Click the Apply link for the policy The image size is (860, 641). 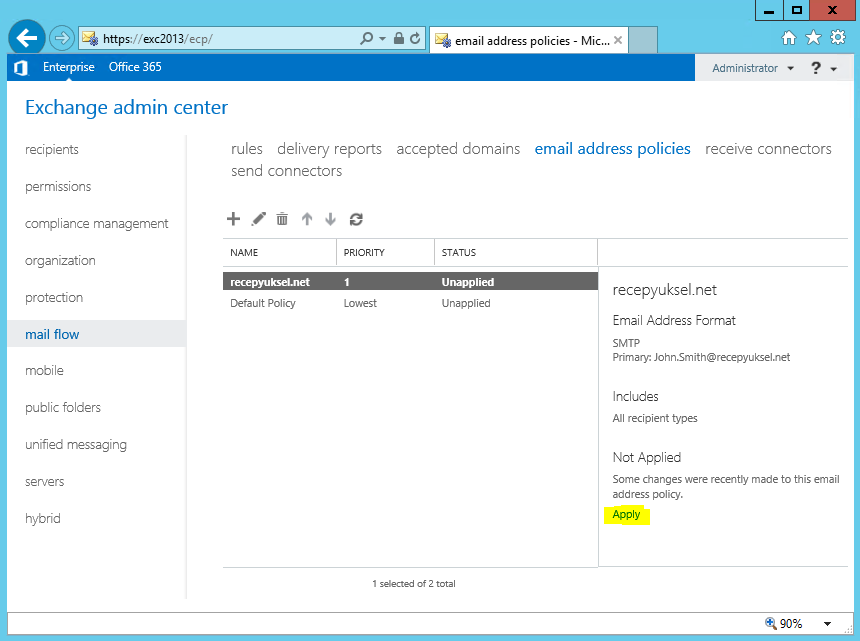tap(626, 515)
